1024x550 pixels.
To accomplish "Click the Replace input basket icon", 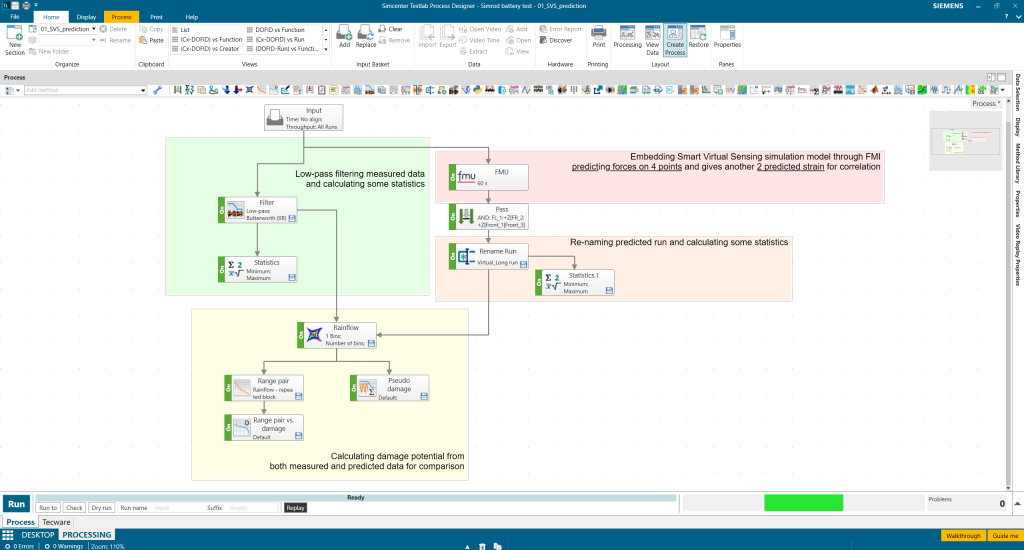I will click(365, 33).
